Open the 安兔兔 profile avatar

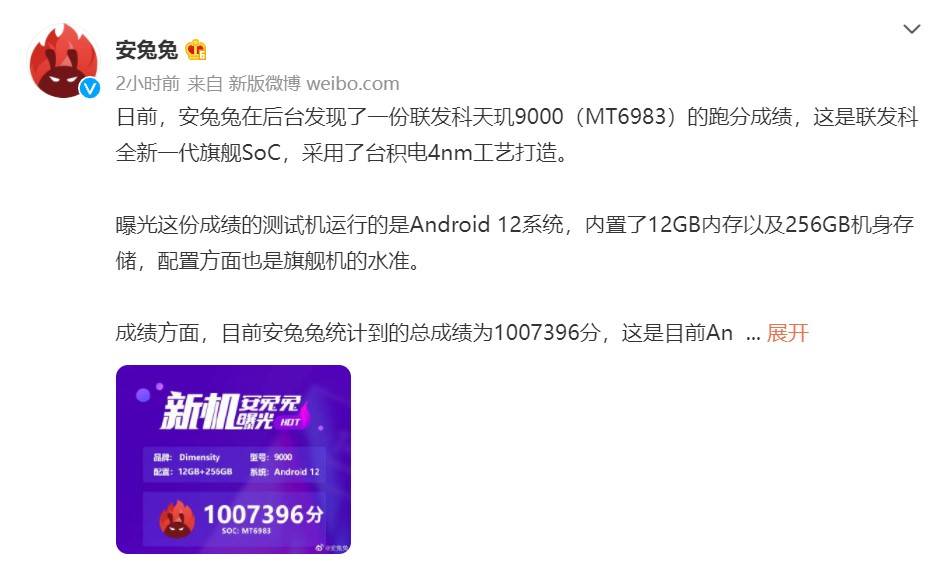[63, 61]
